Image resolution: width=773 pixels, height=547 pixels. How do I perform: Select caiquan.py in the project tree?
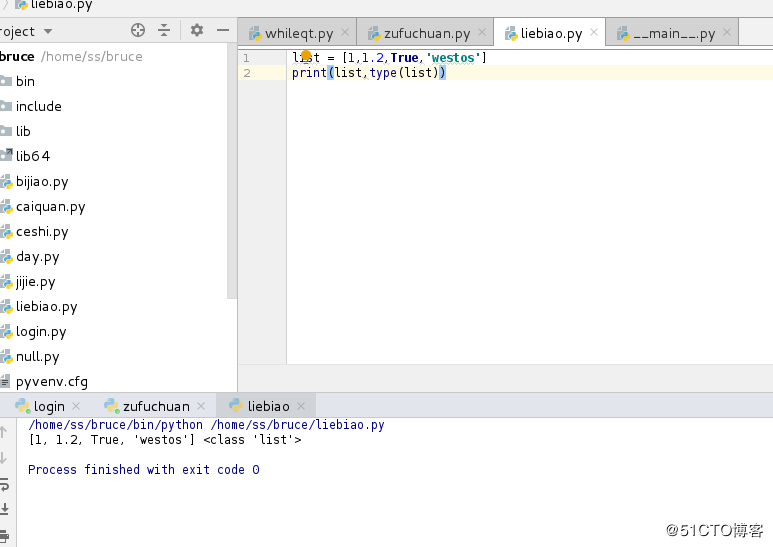[50, 206]
